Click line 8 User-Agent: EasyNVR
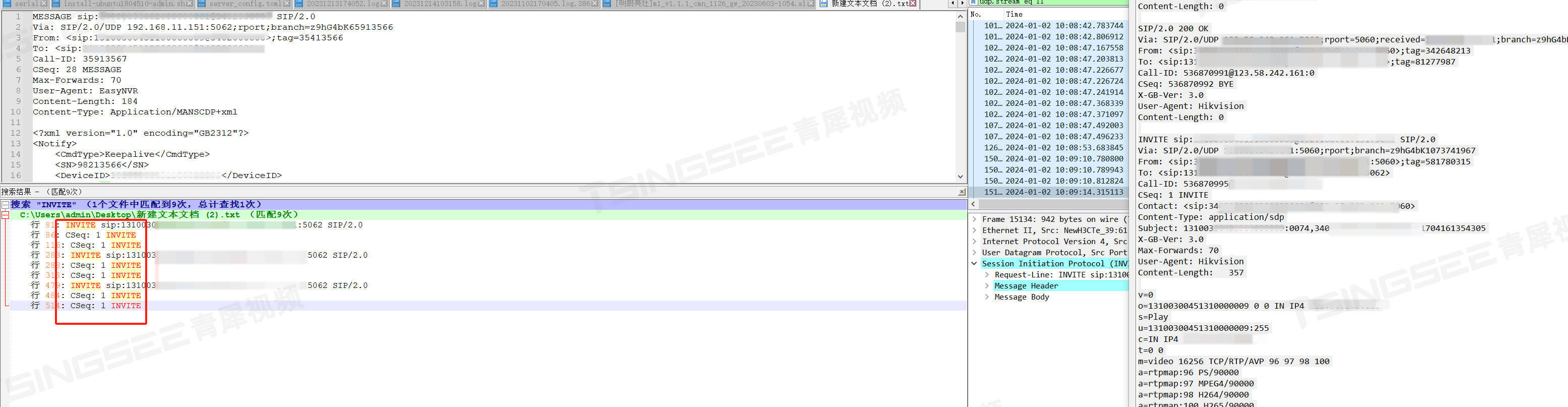1568x407 pixels. coord(85,91)
